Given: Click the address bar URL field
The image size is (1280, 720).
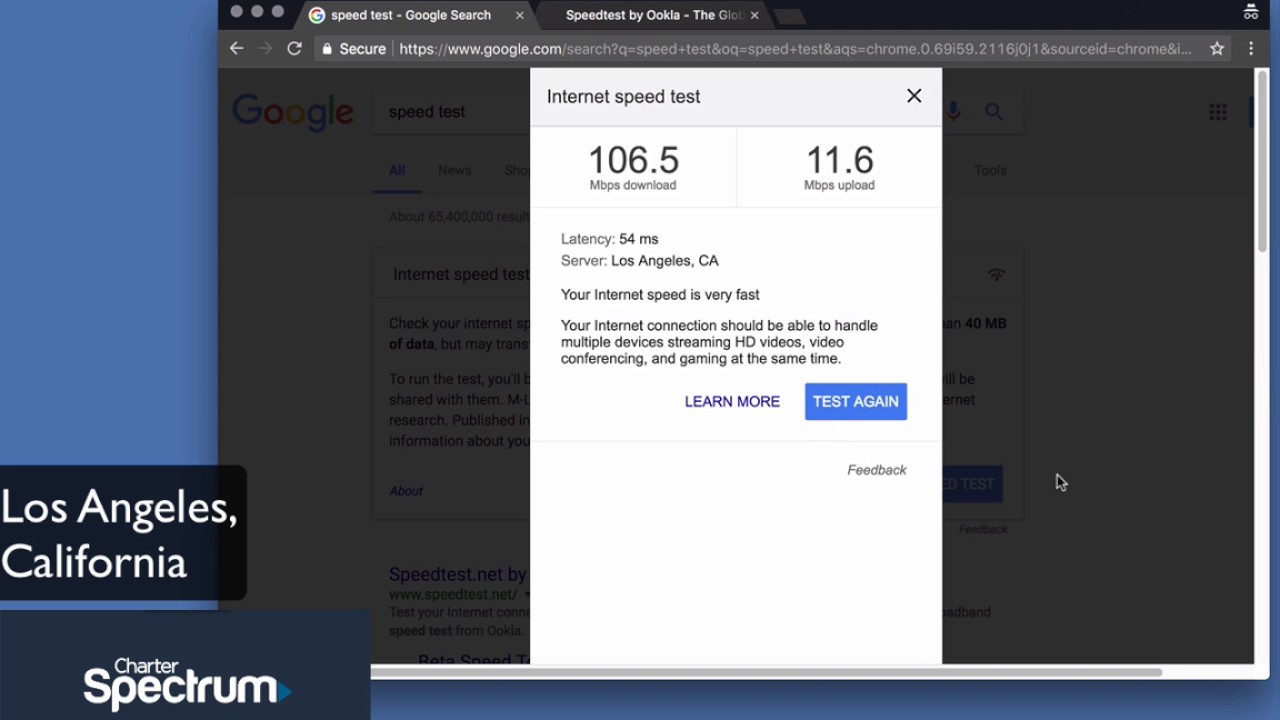Looking at the screenshot, I should pos(795,48).
